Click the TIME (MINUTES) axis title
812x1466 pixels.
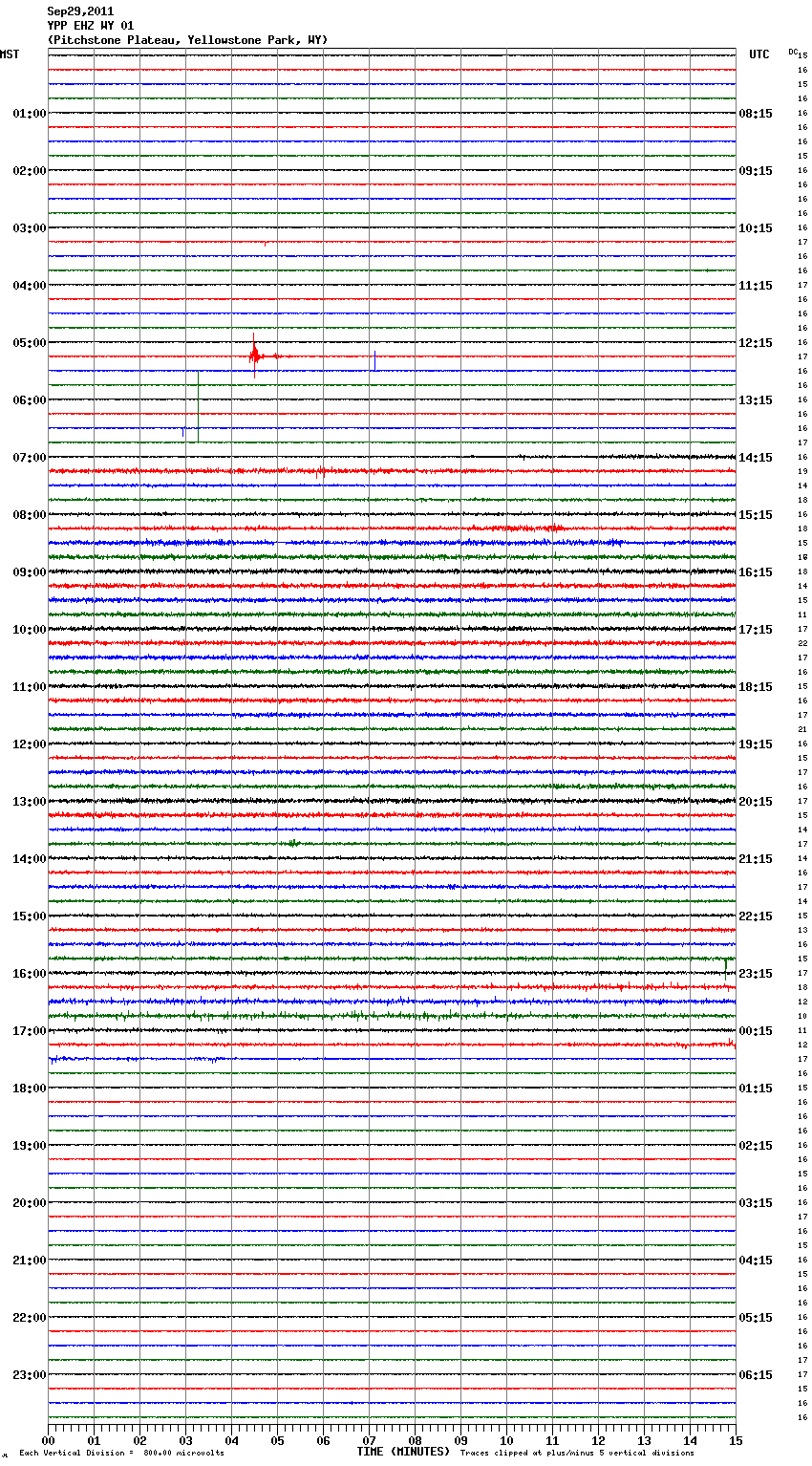[403, 1452]
